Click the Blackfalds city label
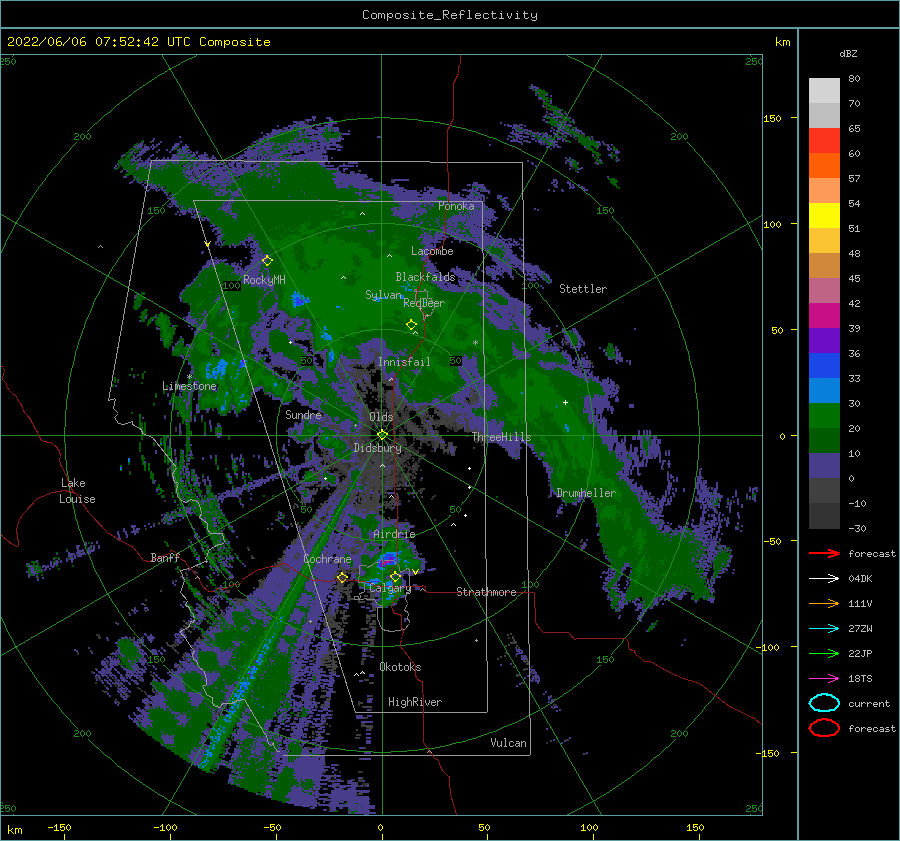 point(425,277)
